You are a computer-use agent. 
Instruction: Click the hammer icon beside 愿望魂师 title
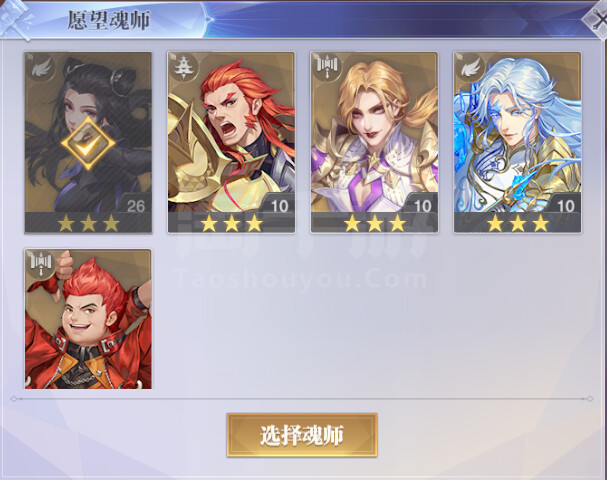[16, 19]
